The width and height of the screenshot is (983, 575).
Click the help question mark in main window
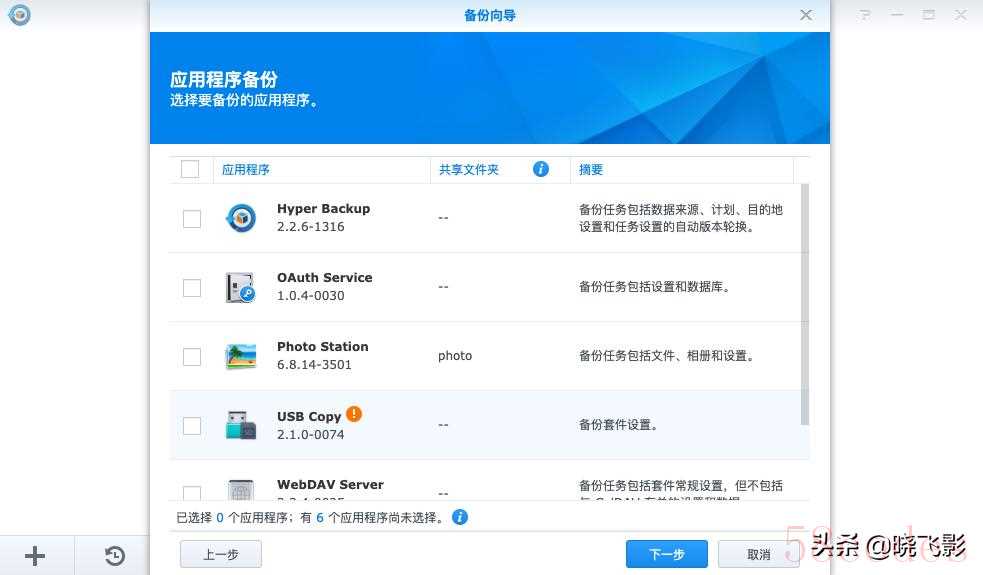tap(865, 14)
